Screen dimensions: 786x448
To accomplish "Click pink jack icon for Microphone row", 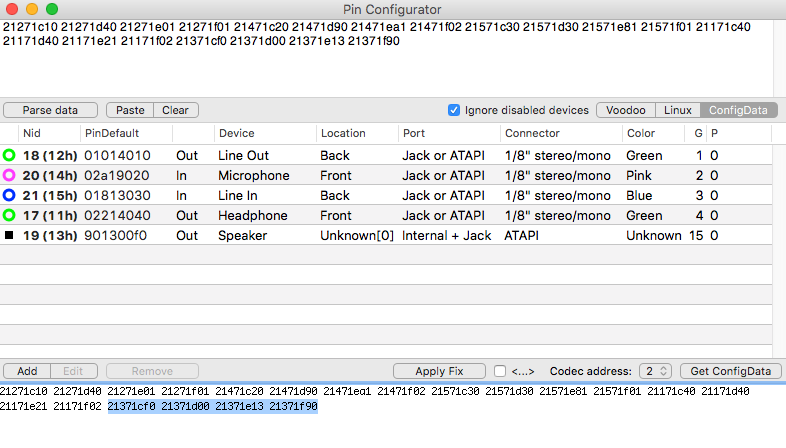I will 10,175.
